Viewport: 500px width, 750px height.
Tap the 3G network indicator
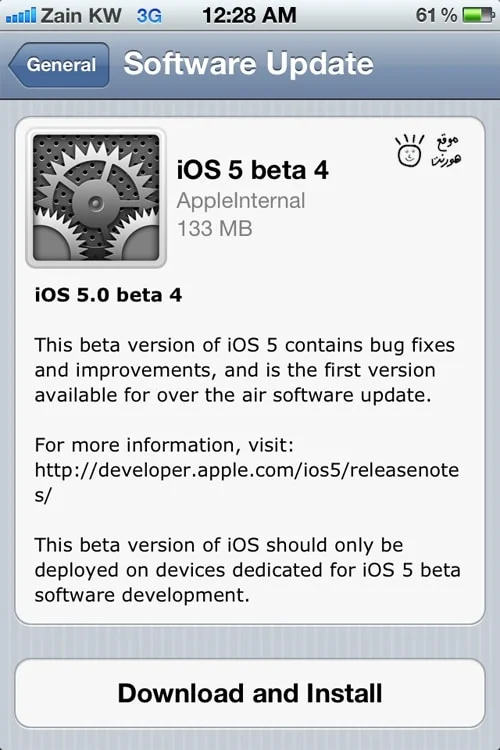tap(149, 16)
